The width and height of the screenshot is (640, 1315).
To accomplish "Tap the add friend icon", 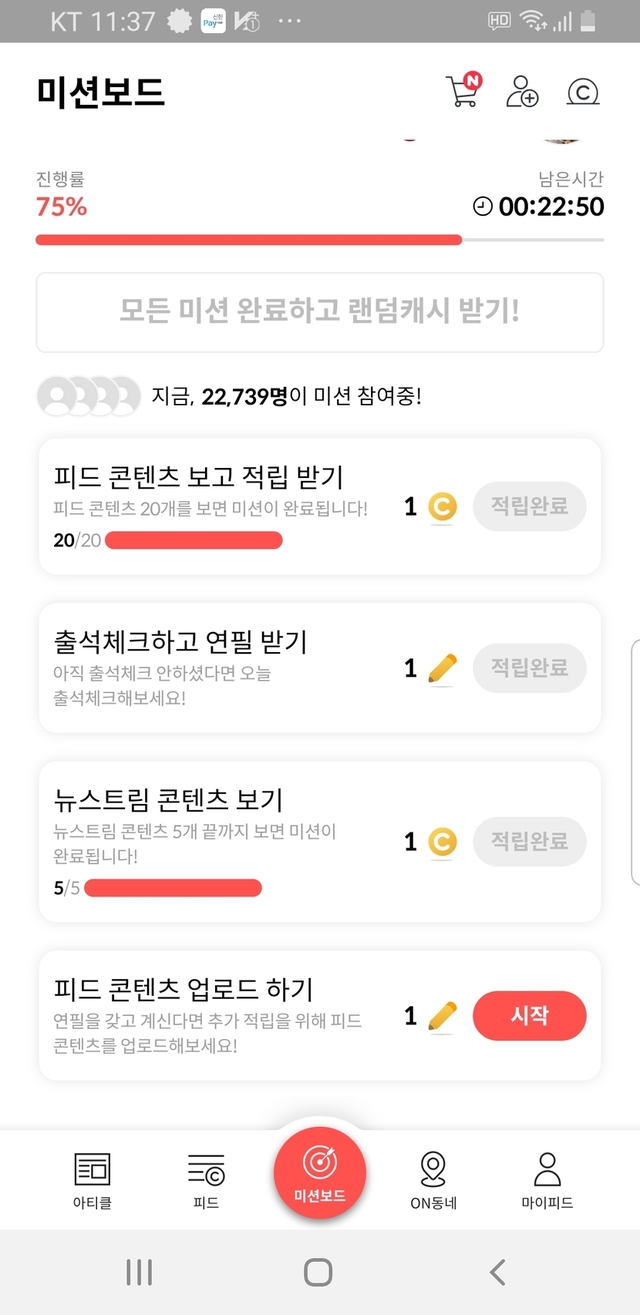I will tap(521, 92).
